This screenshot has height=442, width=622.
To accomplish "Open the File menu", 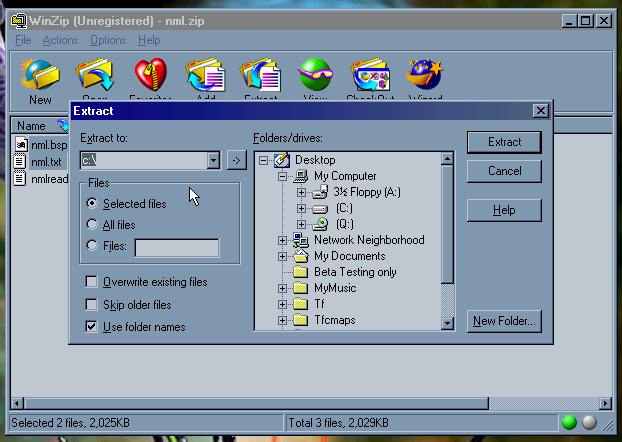I will (x=23, y=40).
